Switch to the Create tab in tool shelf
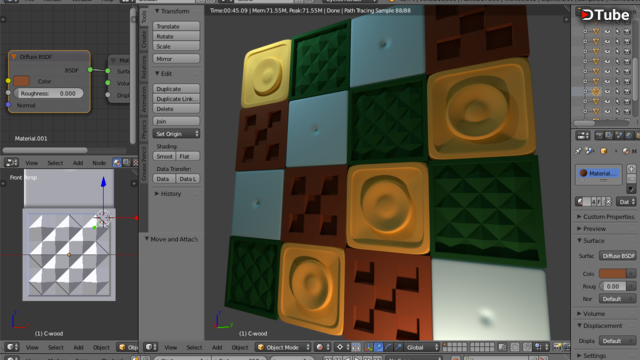 (144, 40)
